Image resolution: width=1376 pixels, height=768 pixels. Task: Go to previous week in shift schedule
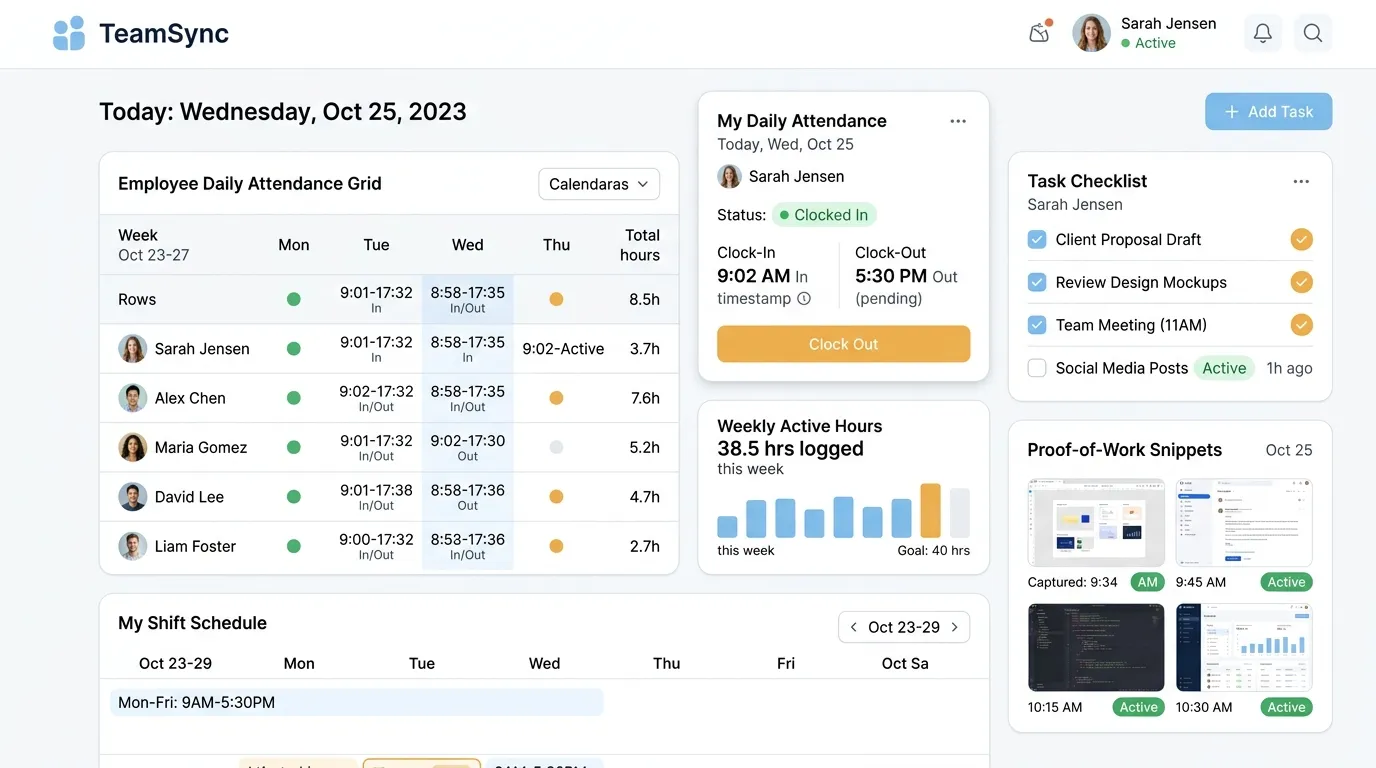click(x=853, y=627)
